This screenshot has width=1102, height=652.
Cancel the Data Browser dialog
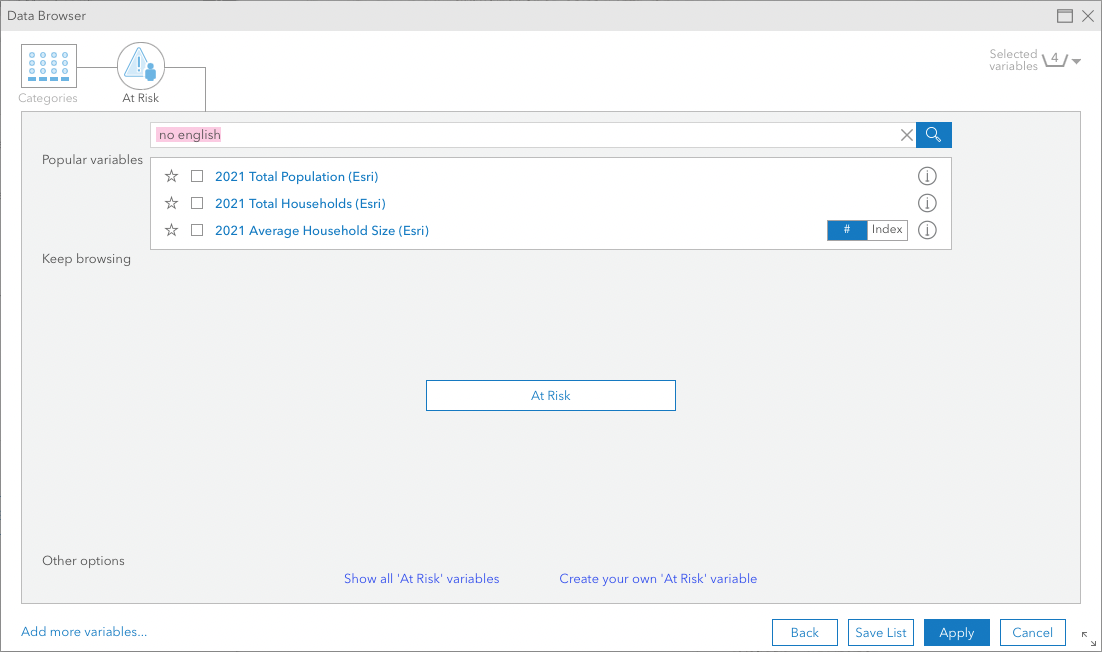(1032, 632)
